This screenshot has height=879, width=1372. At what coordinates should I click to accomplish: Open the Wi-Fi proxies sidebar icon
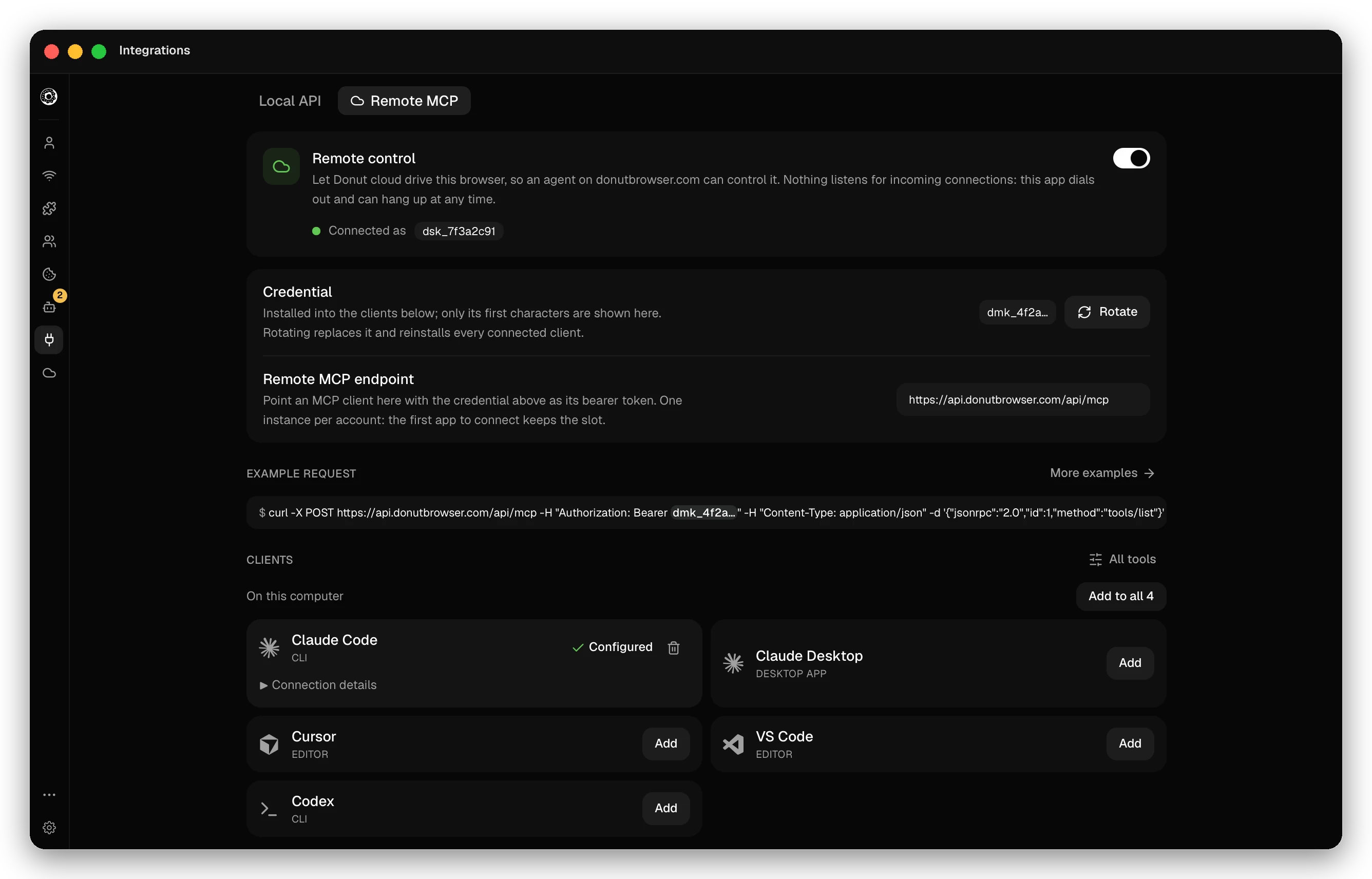[x=49, y=175]
